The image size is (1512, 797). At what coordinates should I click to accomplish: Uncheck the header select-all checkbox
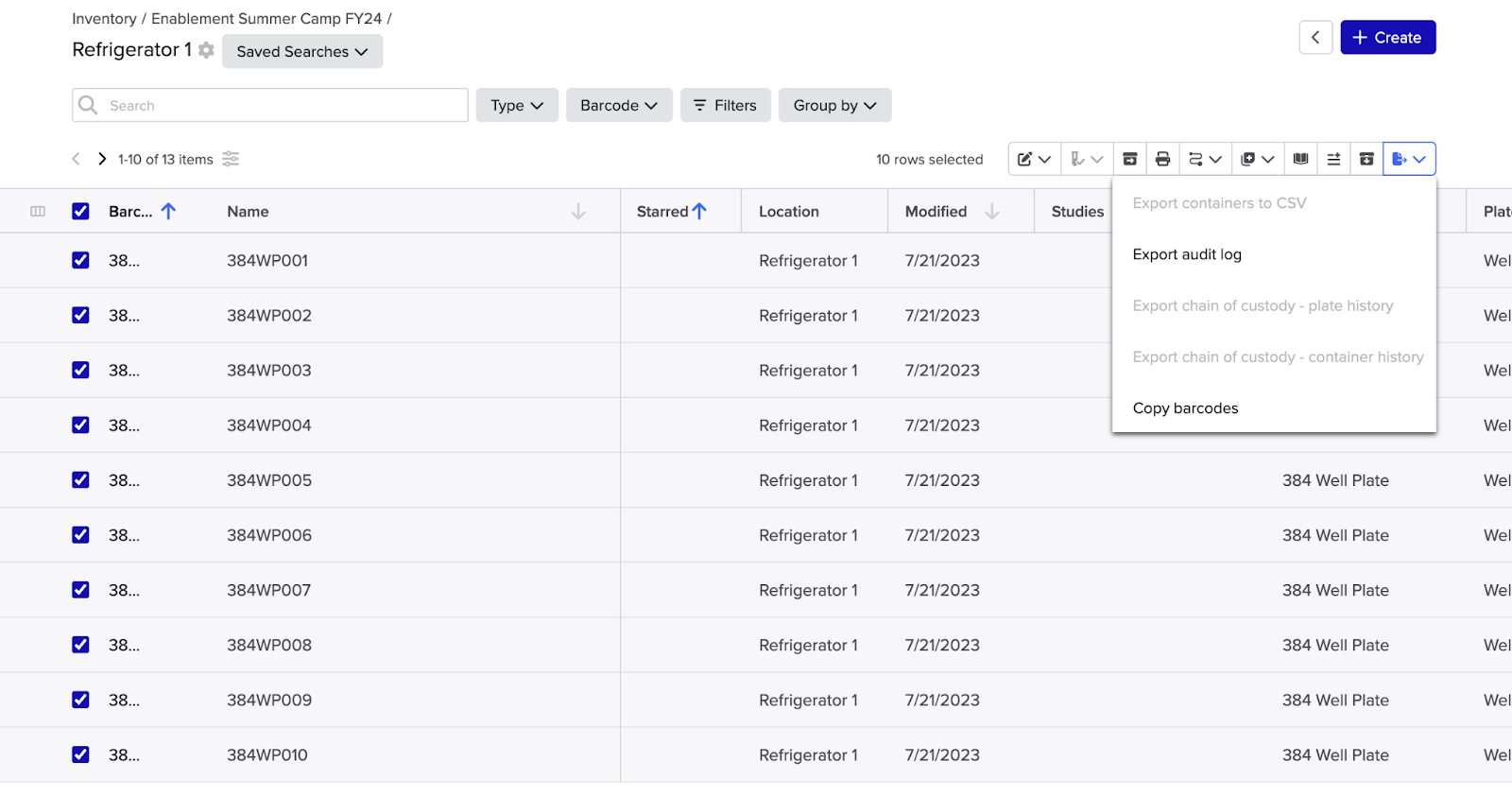pyautogui.click(x=80, y=212)
